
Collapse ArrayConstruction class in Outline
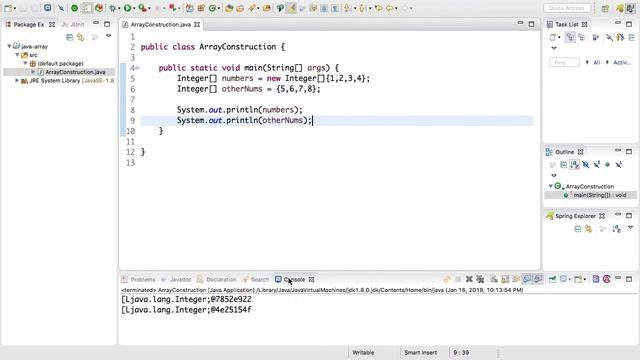coord(551,186)
